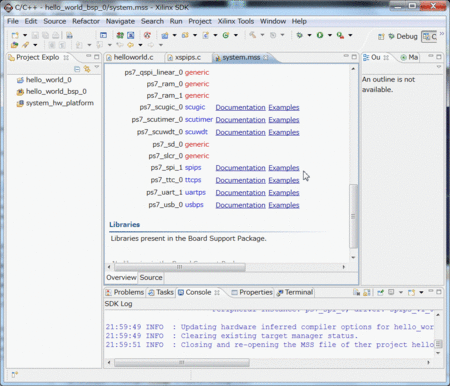Select the Make Target view tab
The width and height of the screenshot is (450, 386).
[409, 57]
